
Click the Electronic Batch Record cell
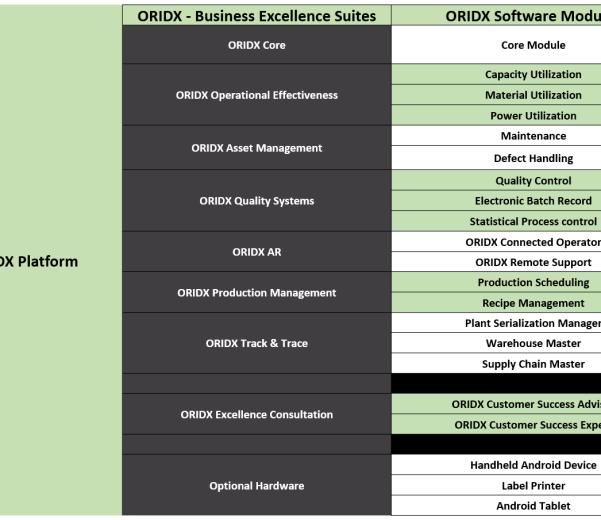click(x=532, y=201)
